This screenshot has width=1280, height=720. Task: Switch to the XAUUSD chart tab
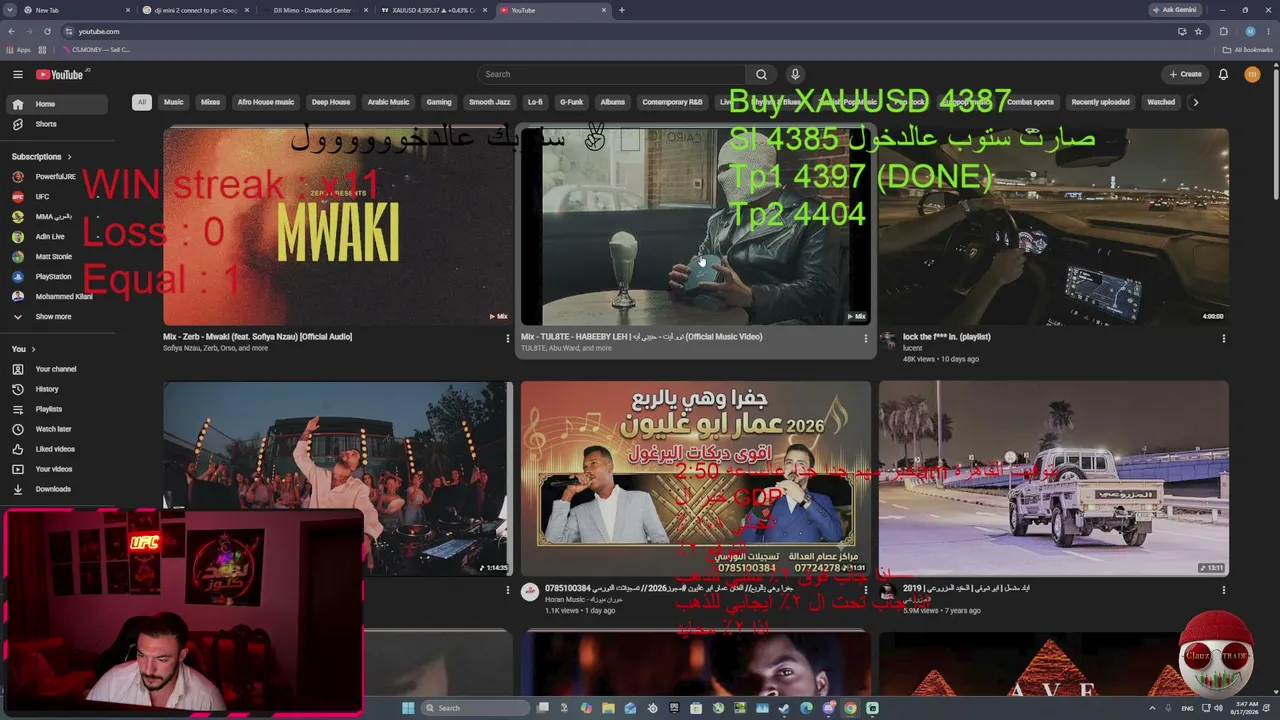(435, 10)
